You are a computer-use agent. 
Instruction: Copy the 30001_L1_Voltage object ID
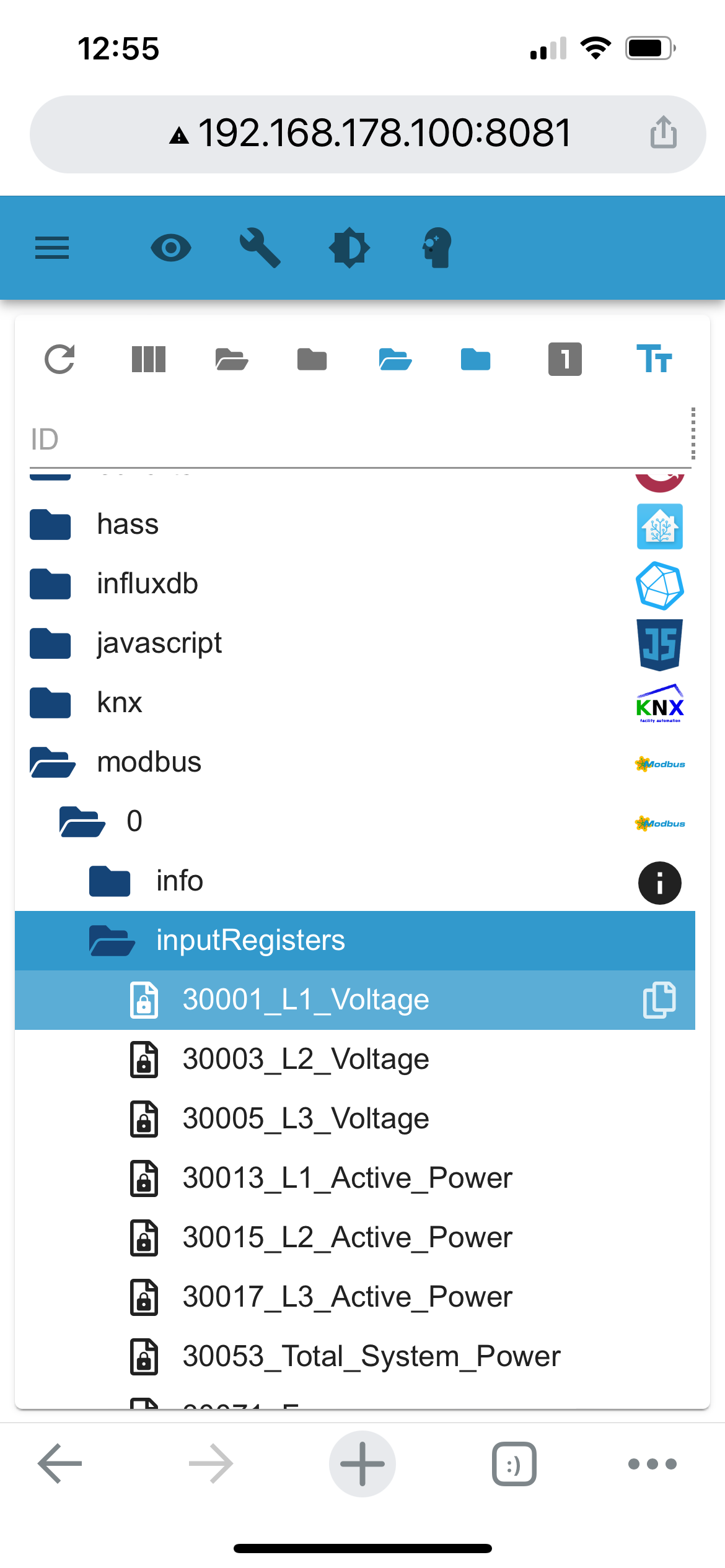[659, 1000]
